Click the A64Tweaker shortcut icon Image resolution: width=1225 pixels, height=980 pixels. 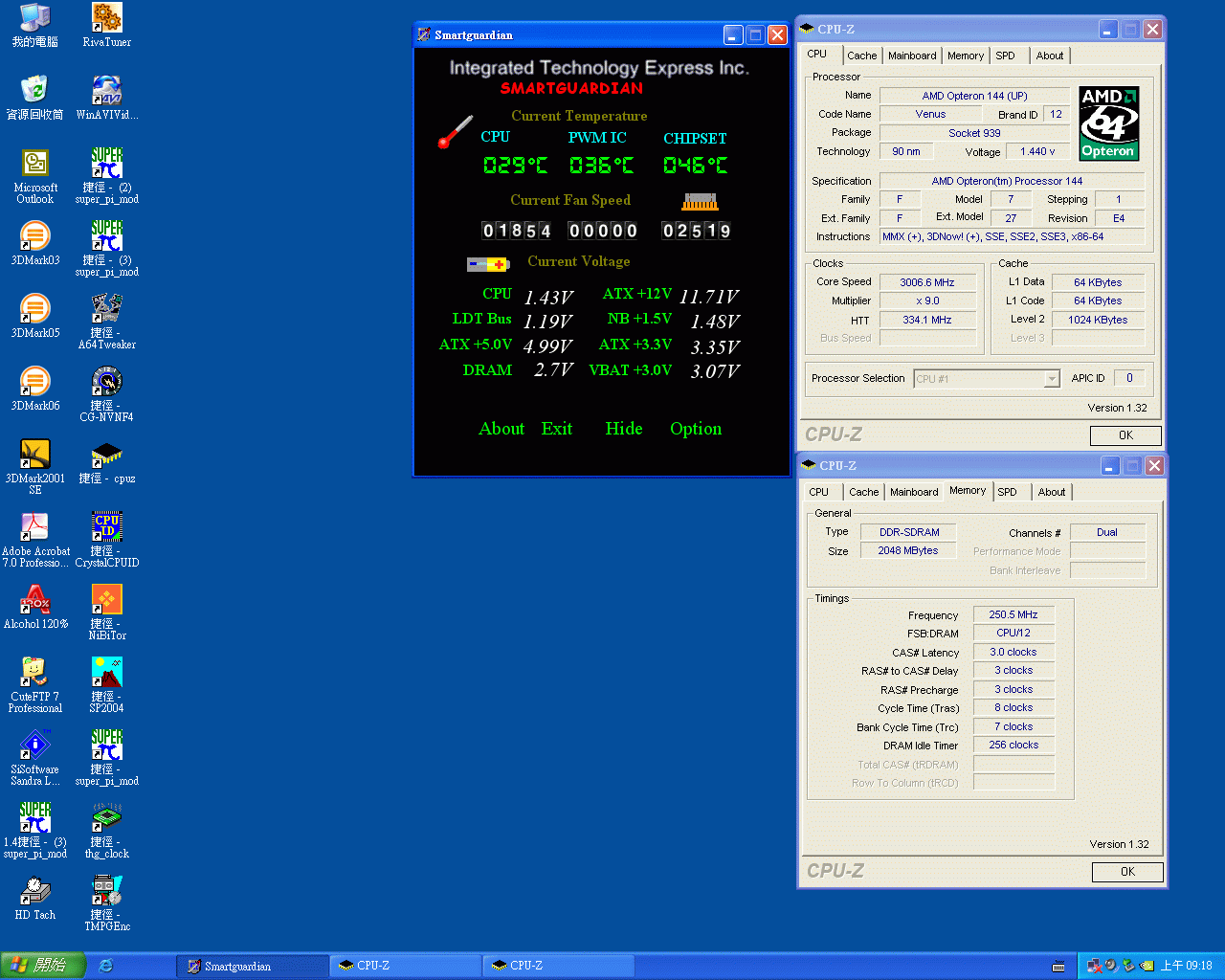pos(106,308)
